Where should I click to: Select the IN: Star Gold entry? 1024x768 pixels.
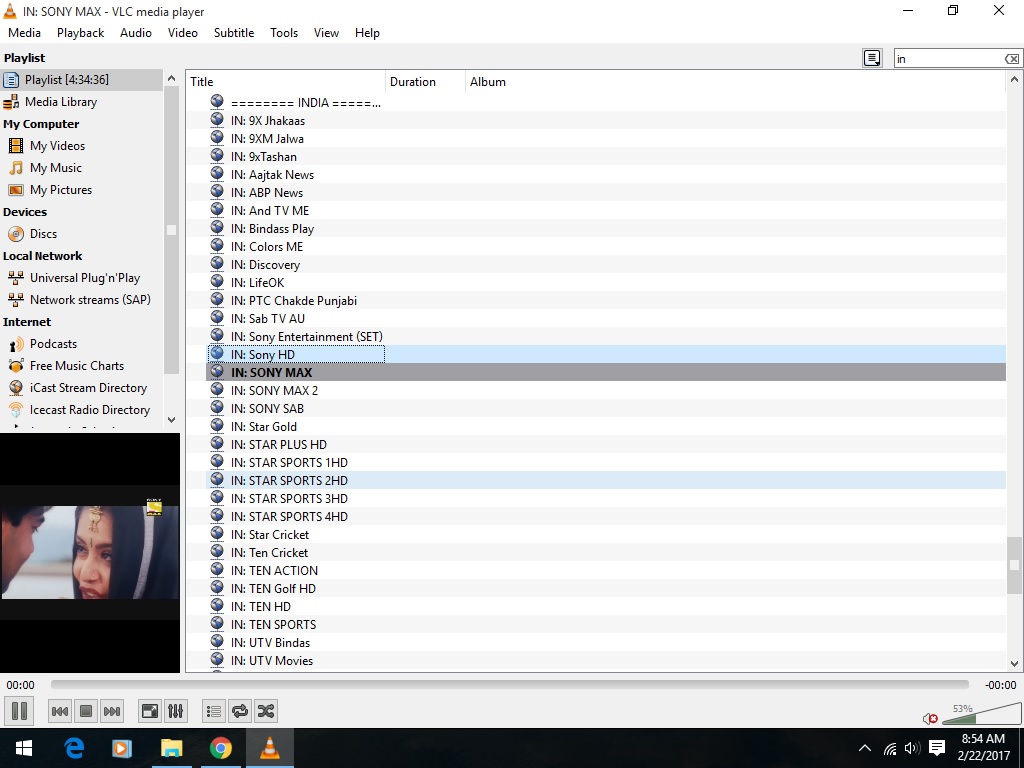tap(606, 426)
